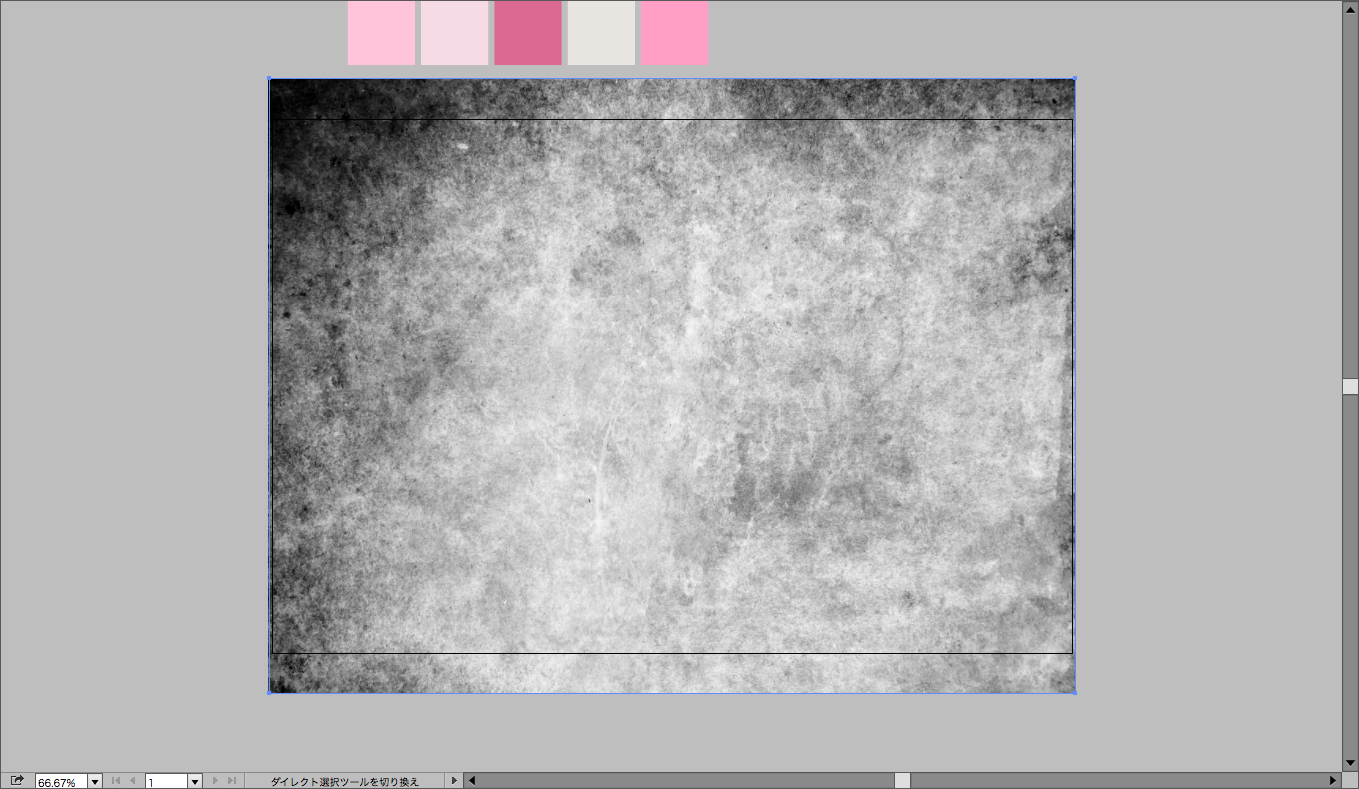Screen dimensions: 1359x789
Task: Click the 66.67% zoom level field
Action: point(61,781)
